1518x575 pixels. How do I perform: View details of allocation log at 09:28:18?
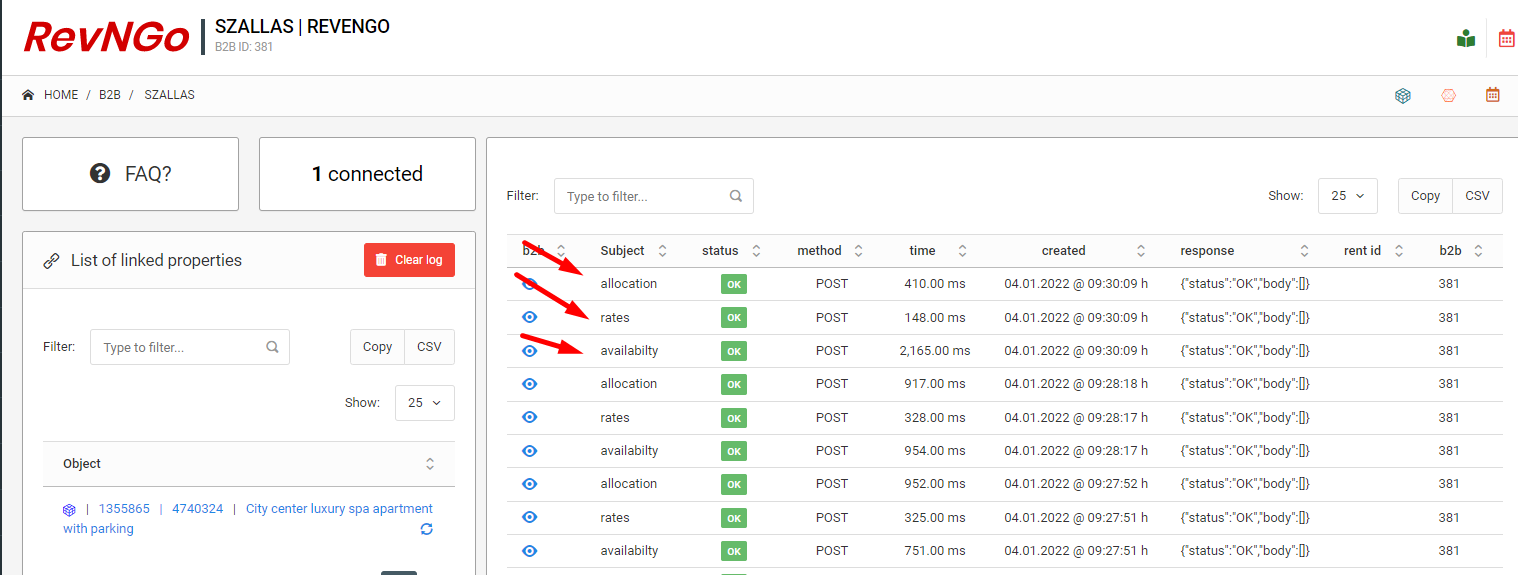coord(530,384)
